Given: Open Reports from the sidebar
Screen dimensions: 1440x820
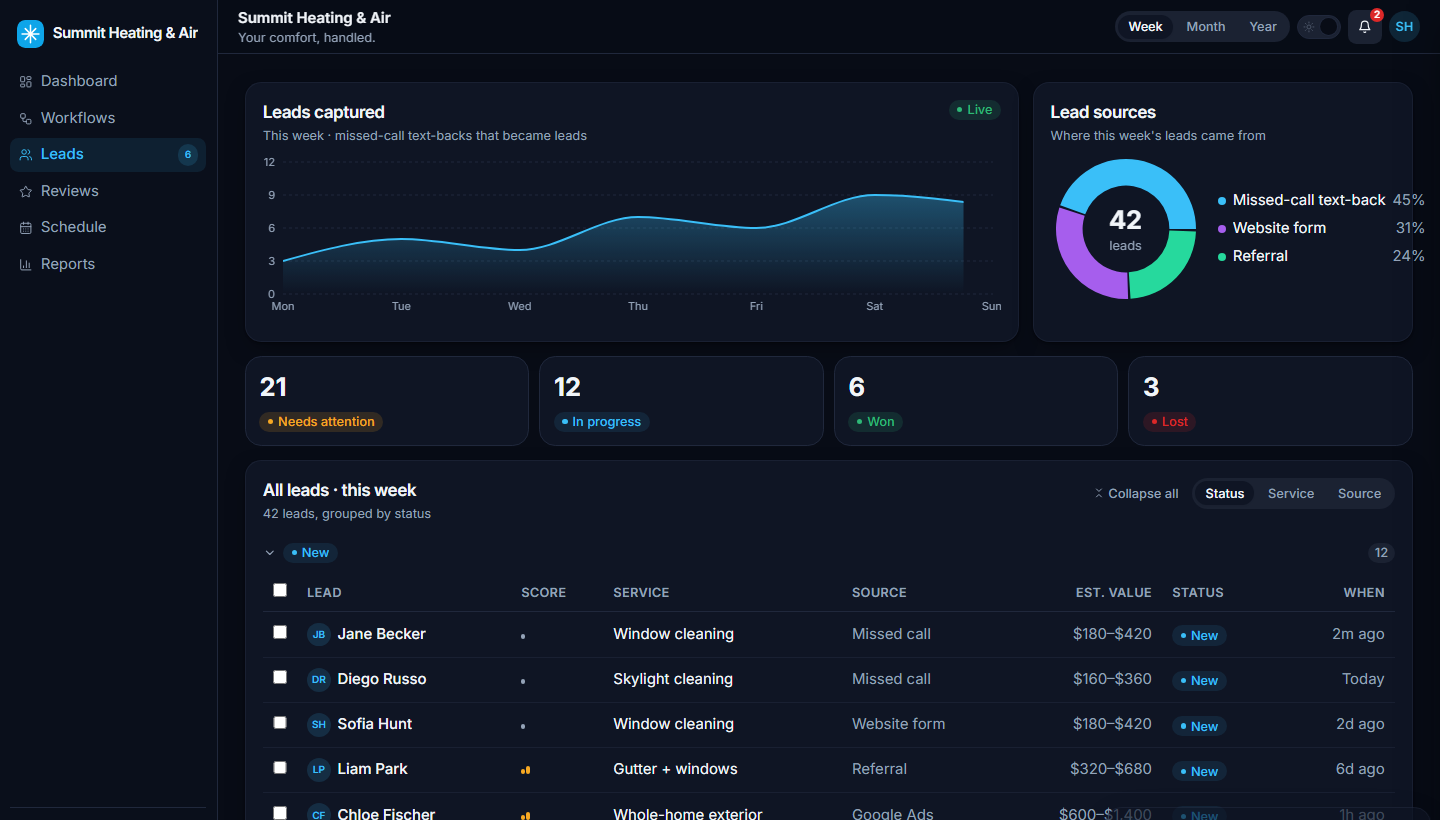Looking at the screenshot, I should tap(108, 264).
